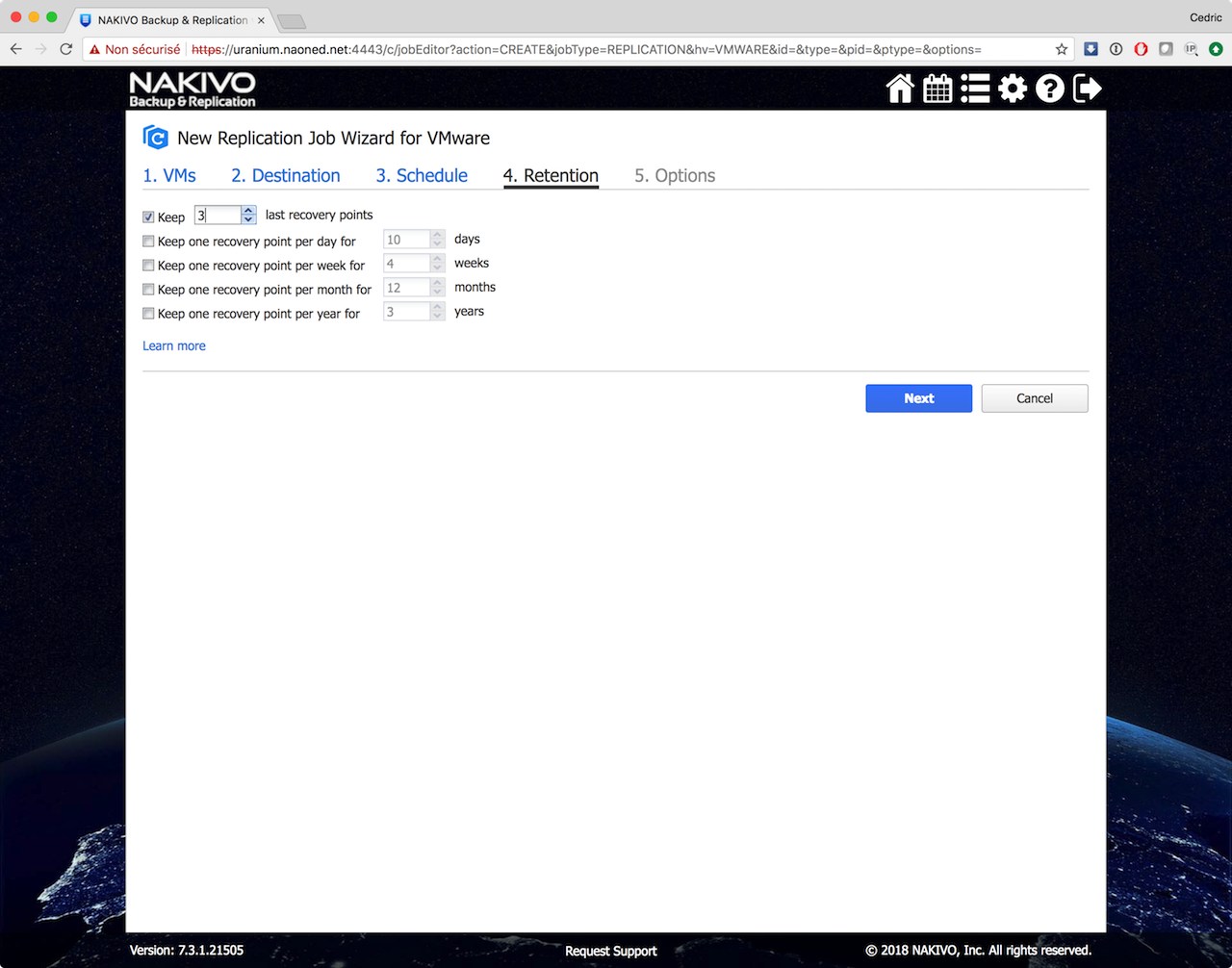Screen dimensions: 1232x968
Task: Open the help question mark icon
Action: (x=1050, y=89)
